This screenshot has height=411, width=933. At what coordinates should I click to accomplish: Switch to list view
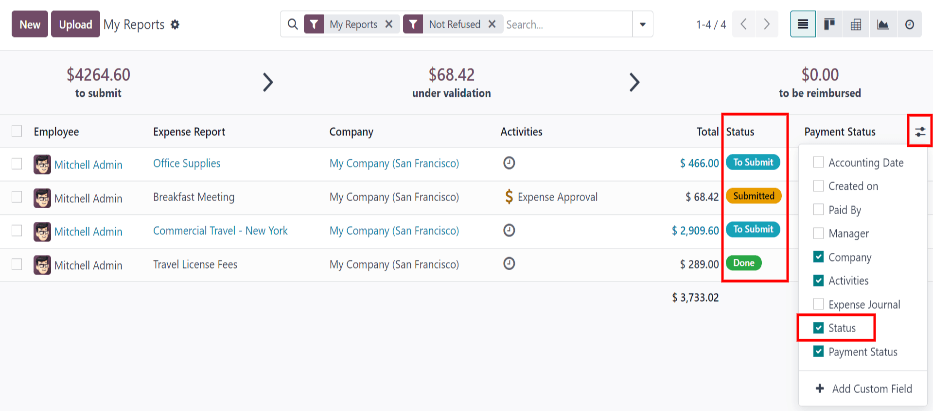point(802,24)
